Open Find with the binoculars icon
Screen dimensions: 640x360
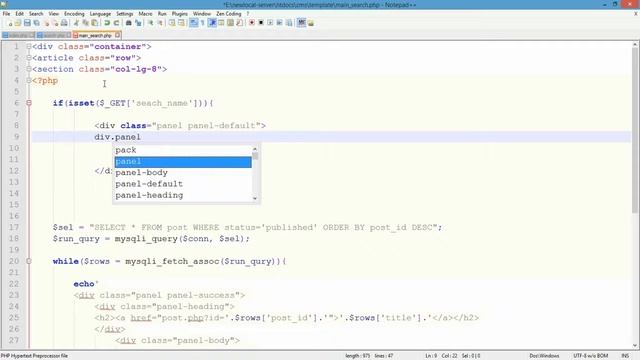128,23
